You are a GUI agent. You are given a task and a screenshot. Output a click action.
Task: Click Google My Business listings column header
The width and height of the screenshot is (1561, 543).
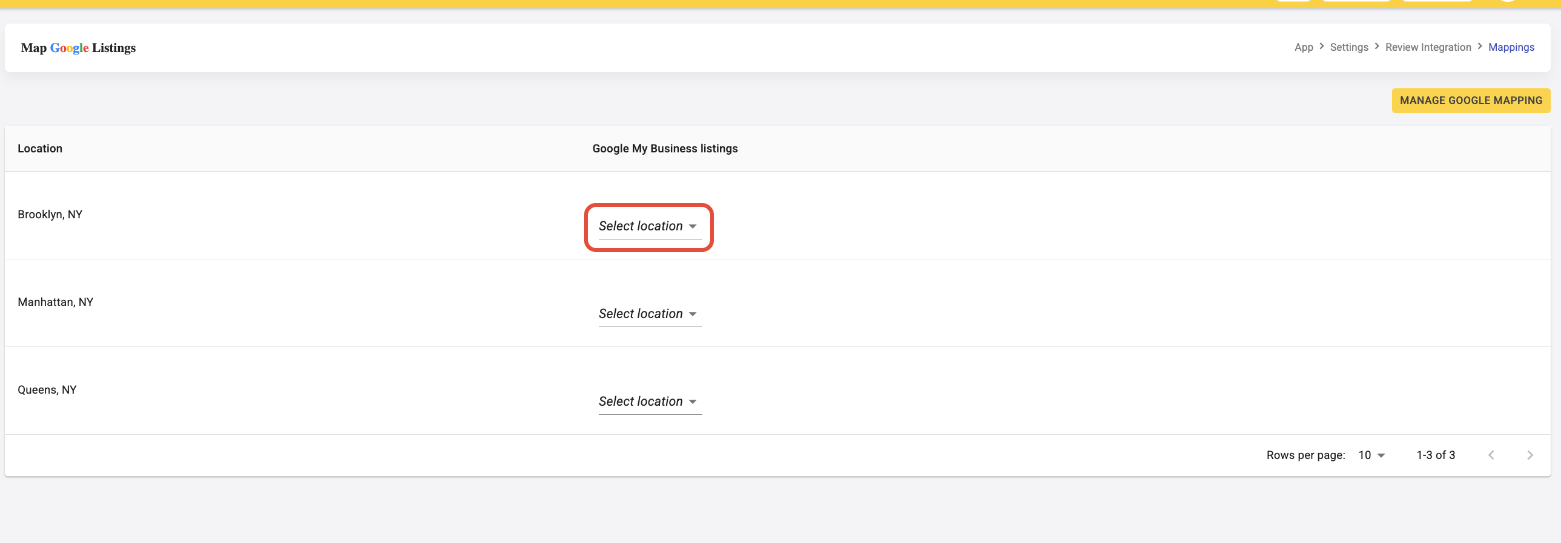tap(665, 148)
